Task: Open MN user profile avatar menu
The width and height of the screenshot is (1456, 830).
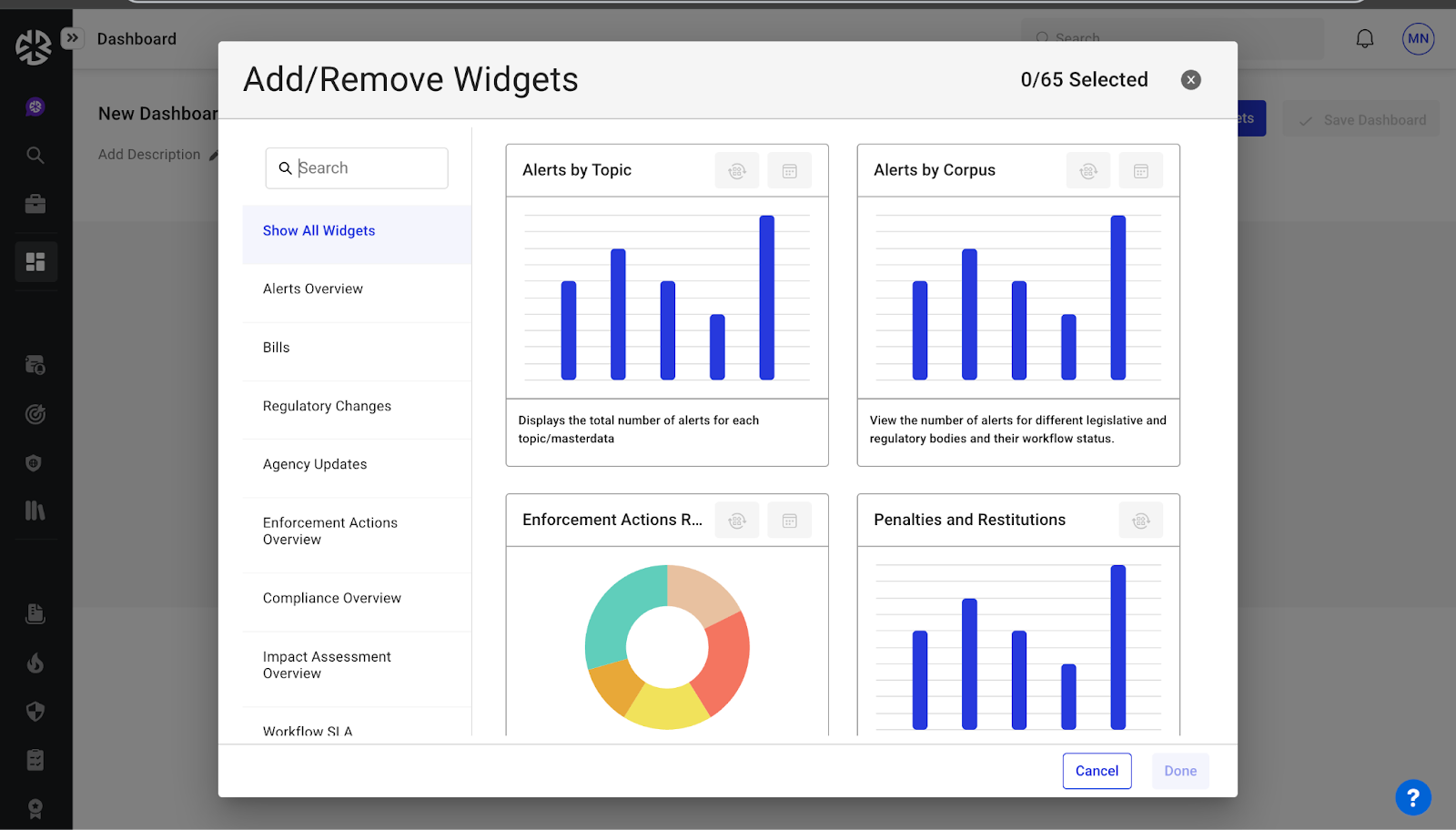Action: [x=1418, y=39]
